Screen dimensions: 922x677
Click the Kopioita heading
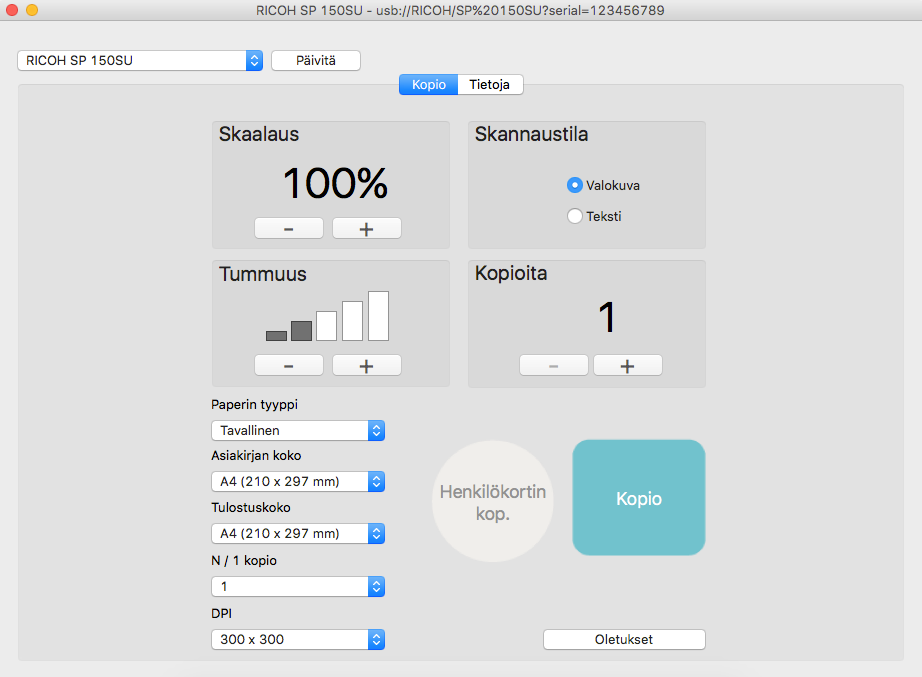pyautogui.click(x=511, y=274)
